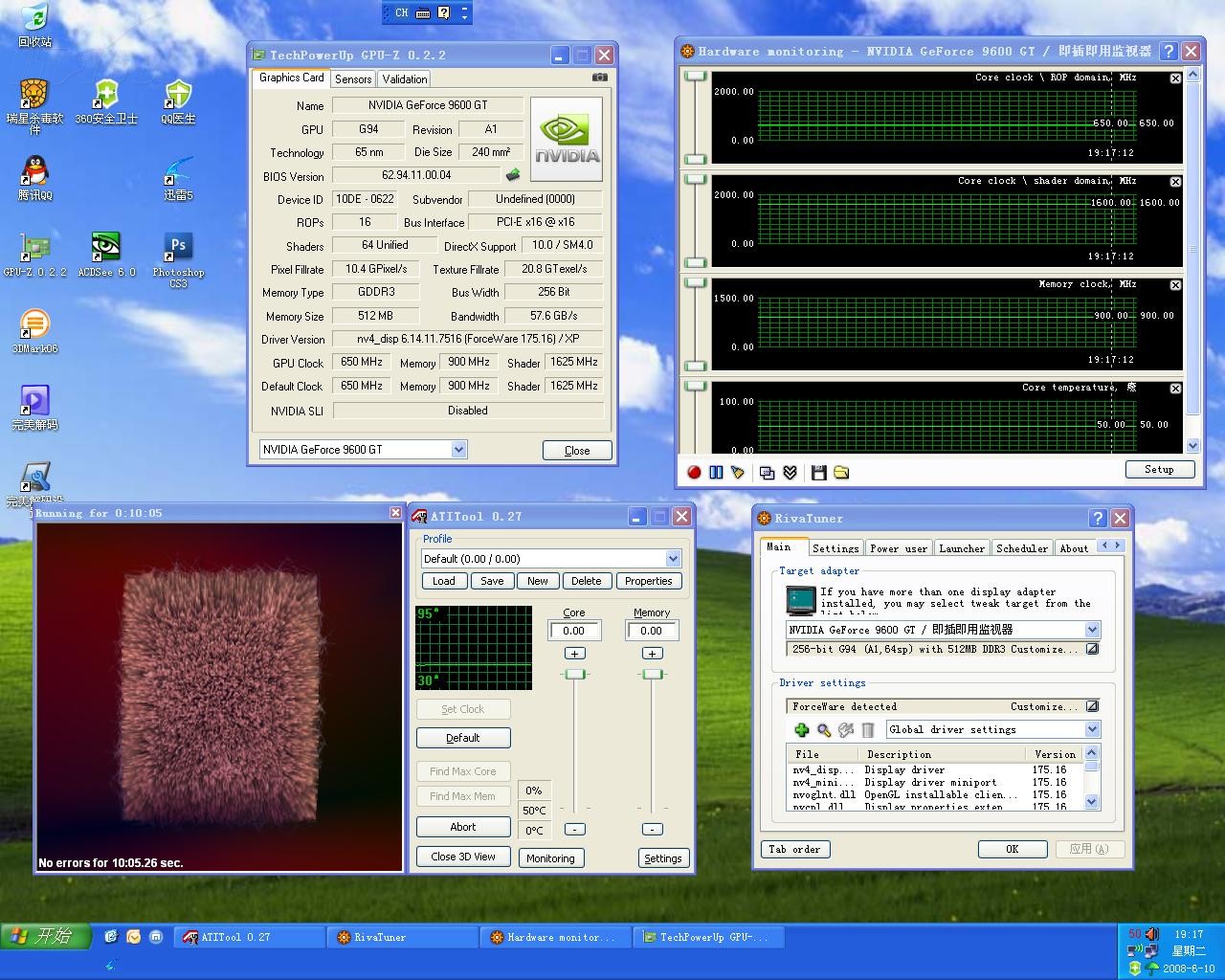Click the minus button below Memory slider

[x=653, y=830]
